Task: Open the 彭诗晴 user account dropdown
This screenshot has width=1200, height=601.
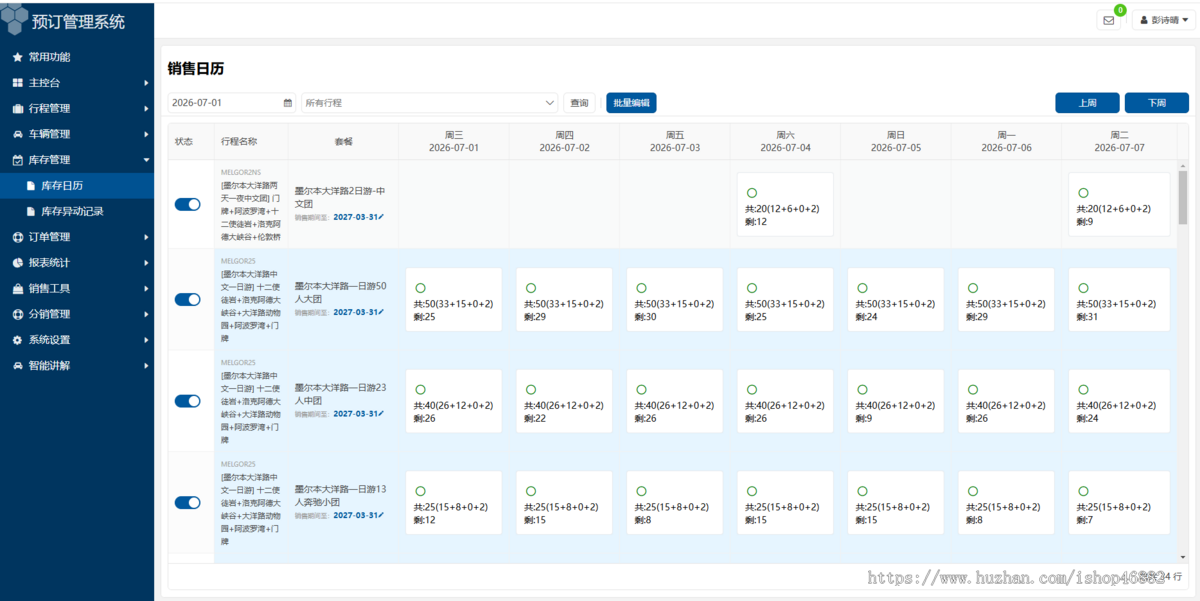Action: click(1164, 20)
